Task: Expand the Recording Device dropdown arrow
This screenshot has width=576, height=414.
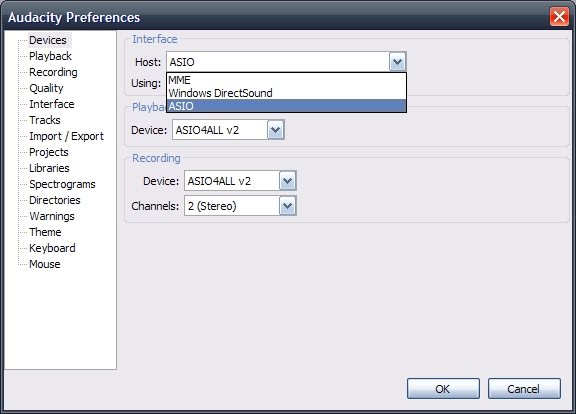Action: 287,181
